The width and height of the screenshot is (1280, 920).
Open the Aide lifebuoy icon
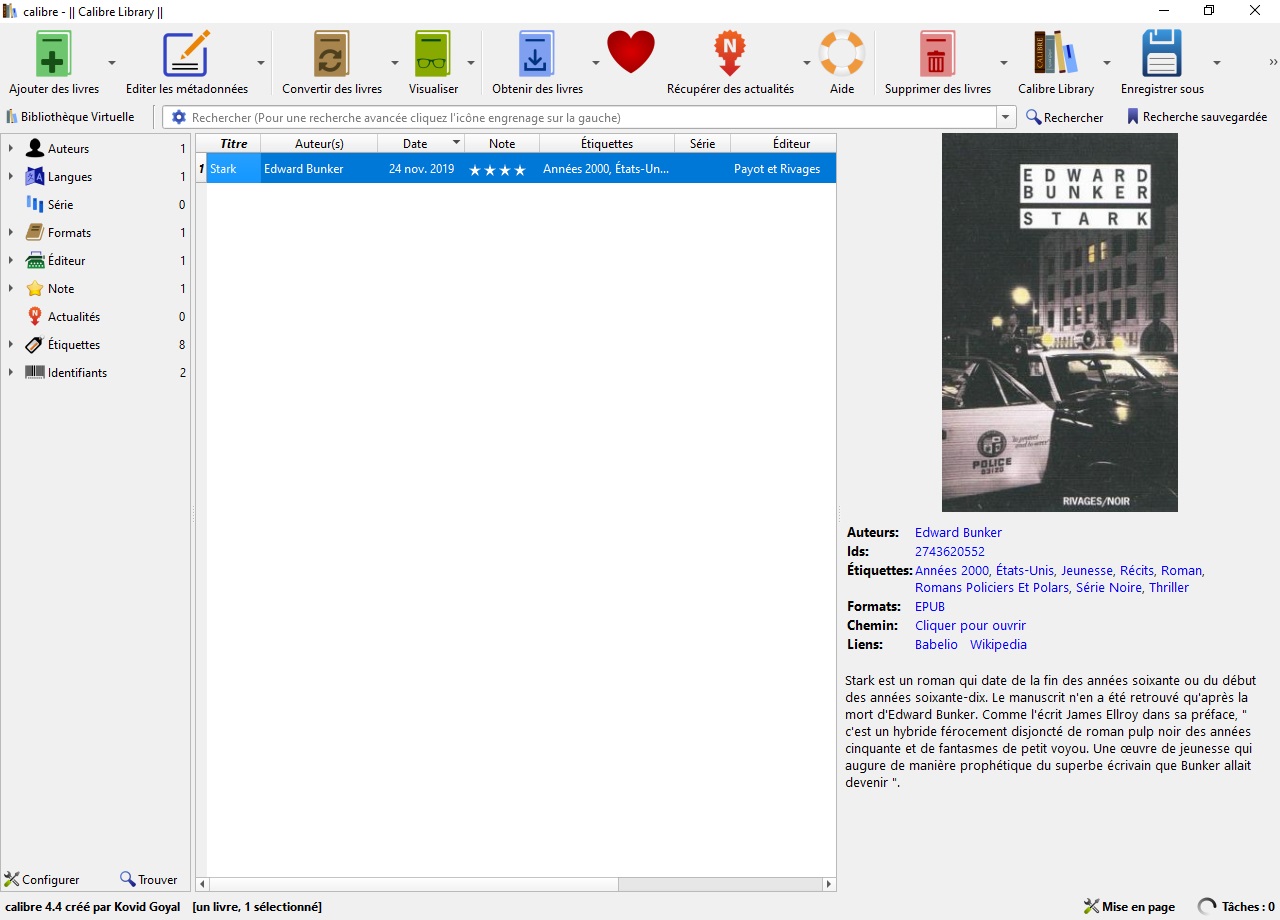tap(842, 53)
